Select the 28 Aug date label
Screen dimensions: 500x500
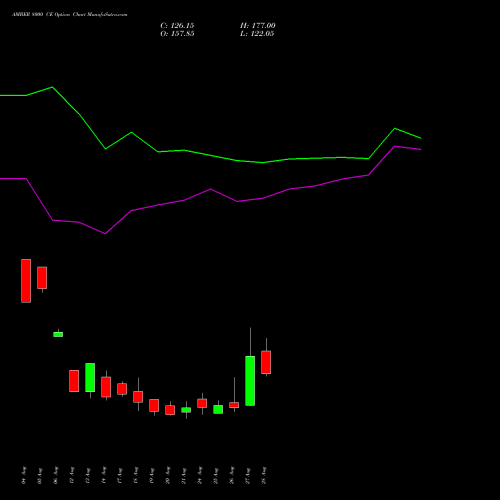[x=264, y=475]
